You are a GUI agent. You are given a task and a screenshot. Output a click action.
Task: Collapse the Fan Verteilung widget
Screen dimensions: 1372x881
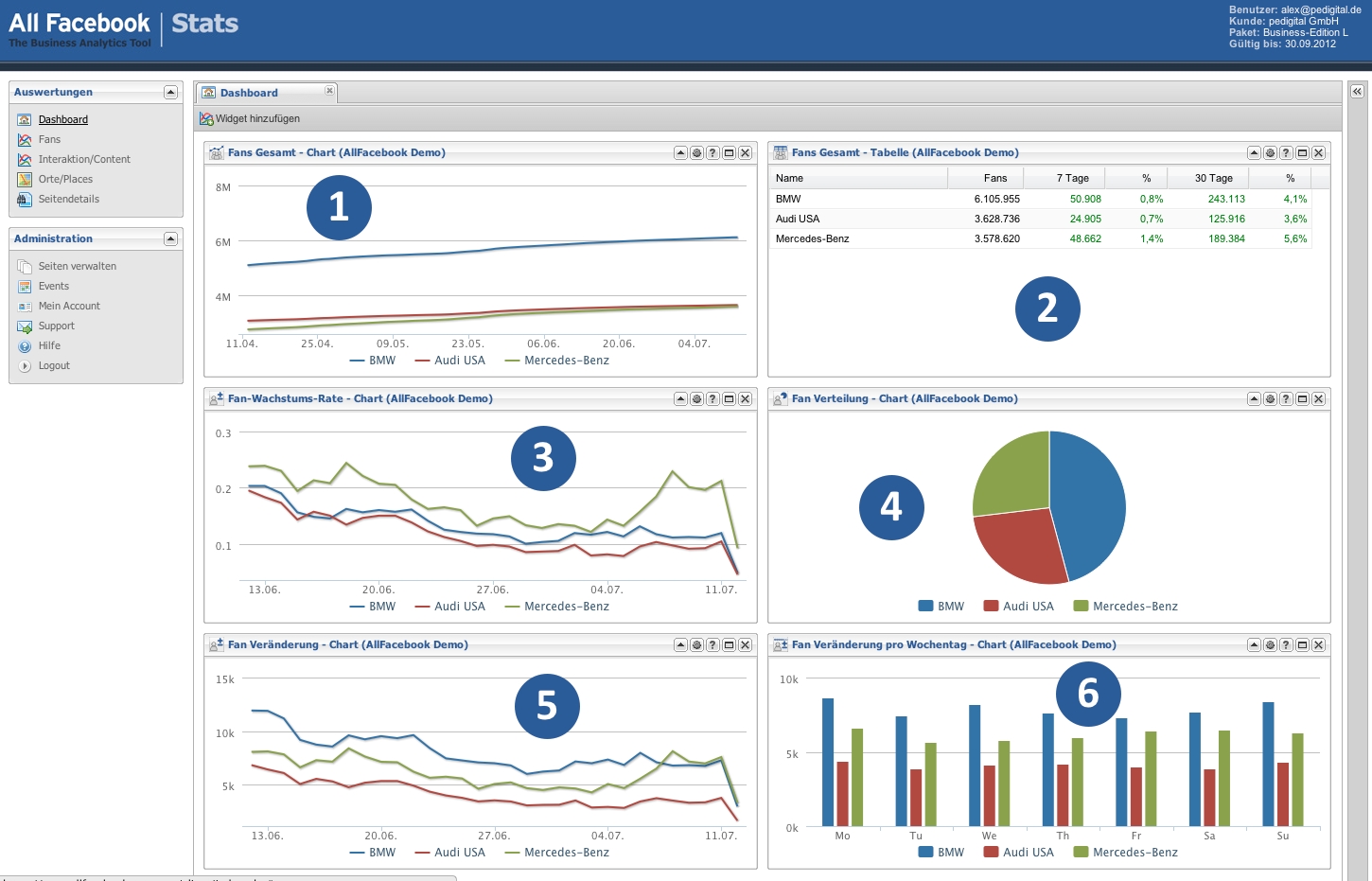coord(1254,398)
